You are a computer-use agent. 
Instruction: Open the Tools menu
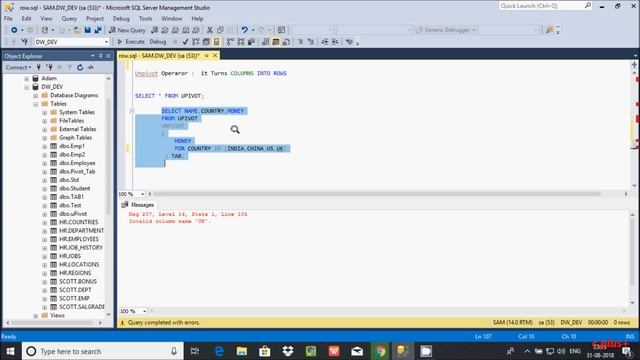point(145,19)
